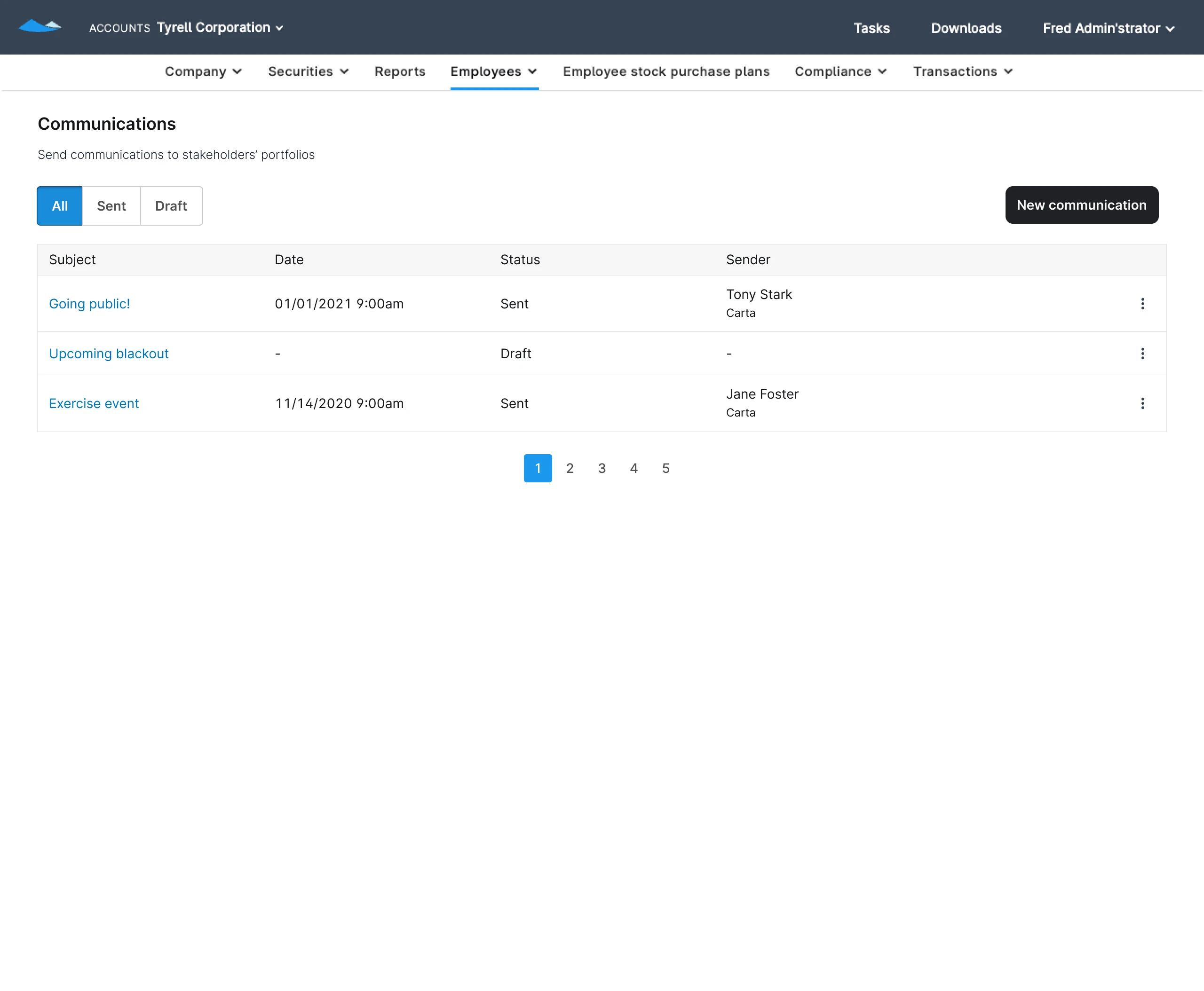Open the Reports page
The height and width of the screenshot is (991, 1204).
point(400,71)
